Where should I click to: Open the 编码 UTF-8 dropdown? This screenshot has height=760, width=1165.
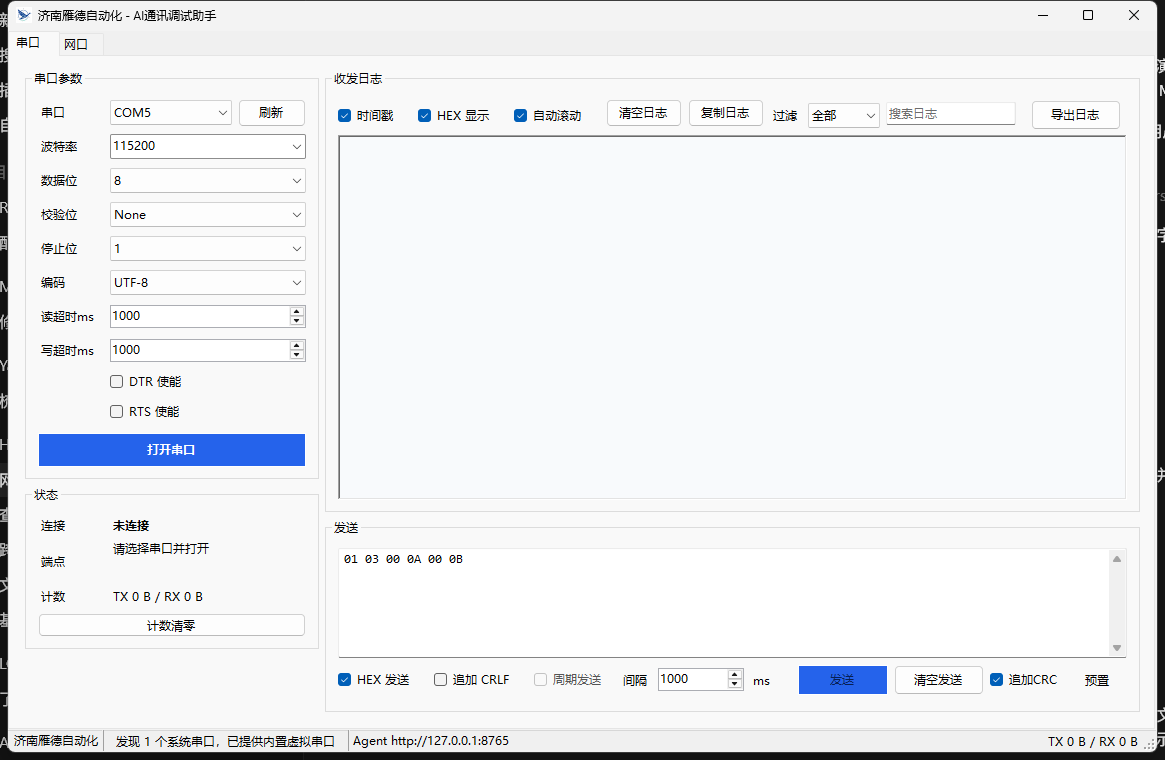coord(207,283)
